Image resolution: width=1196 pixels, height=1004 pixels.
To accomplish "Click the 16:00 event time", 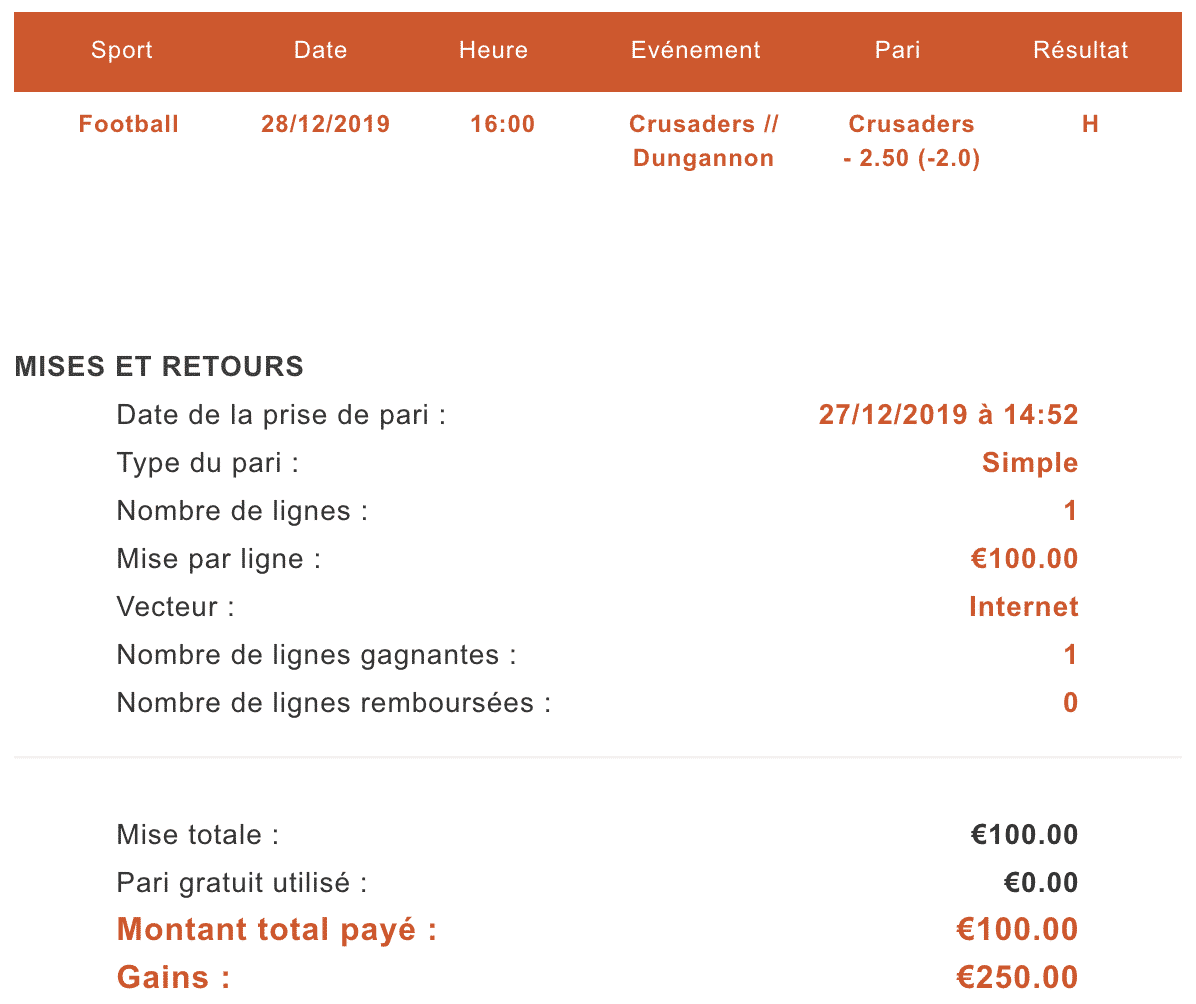I will 503,124.
